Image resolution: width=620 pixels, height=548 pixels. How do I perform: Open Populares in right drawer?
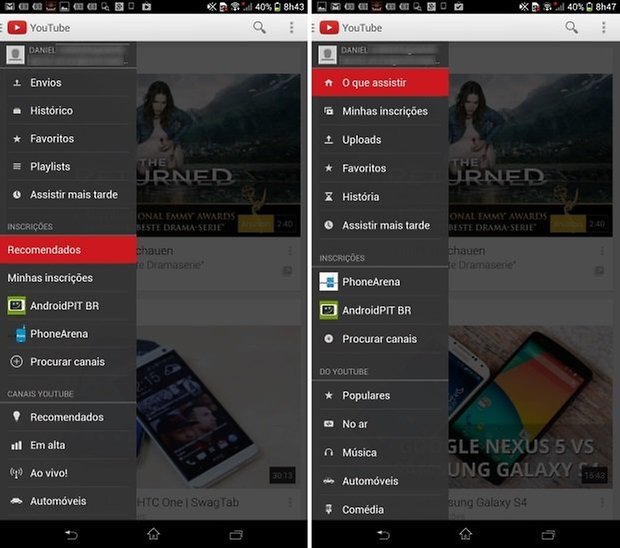tap(380, 395)
